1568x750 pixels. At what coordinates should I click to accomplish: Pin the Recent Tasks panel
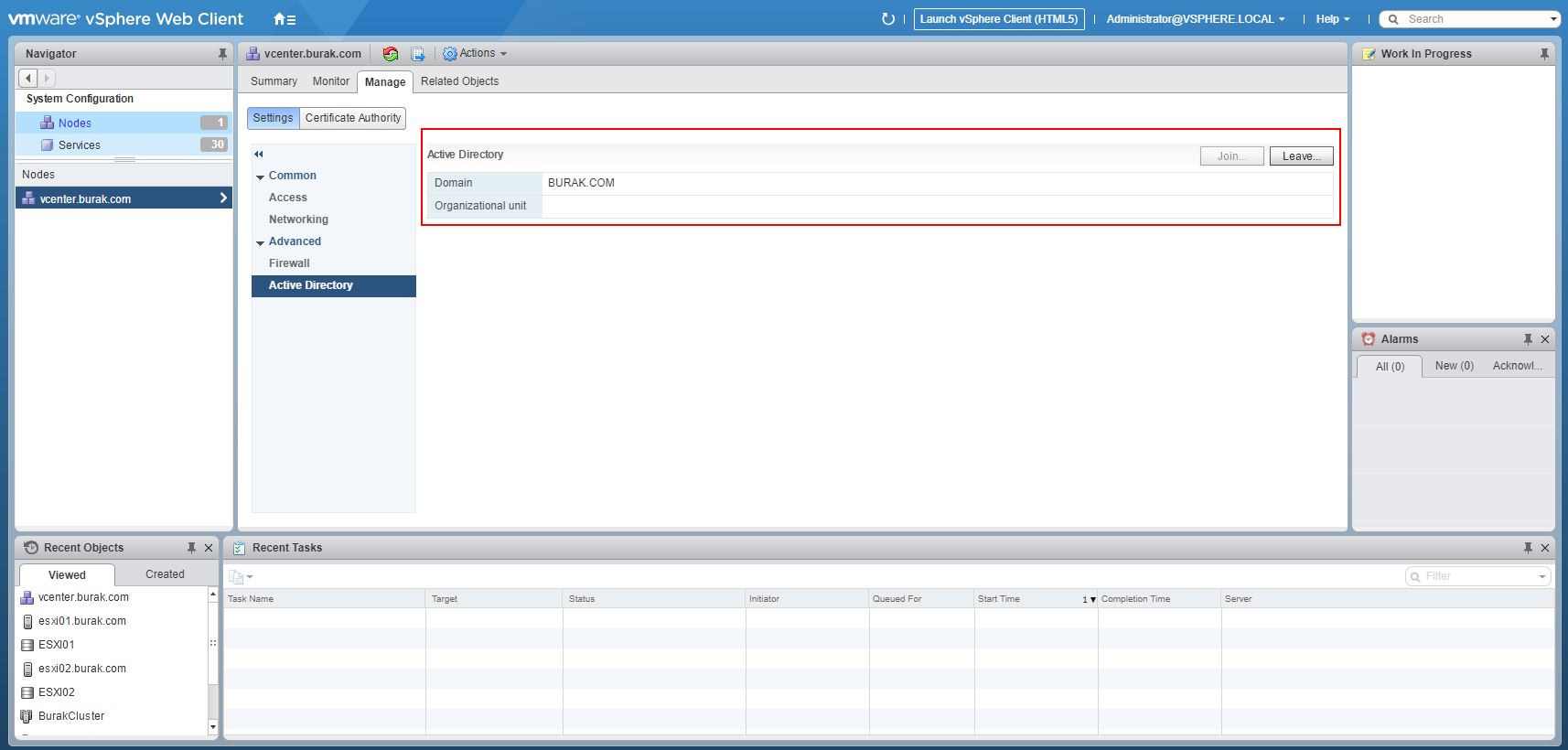pyautogui.click(x=1528, y=548)
